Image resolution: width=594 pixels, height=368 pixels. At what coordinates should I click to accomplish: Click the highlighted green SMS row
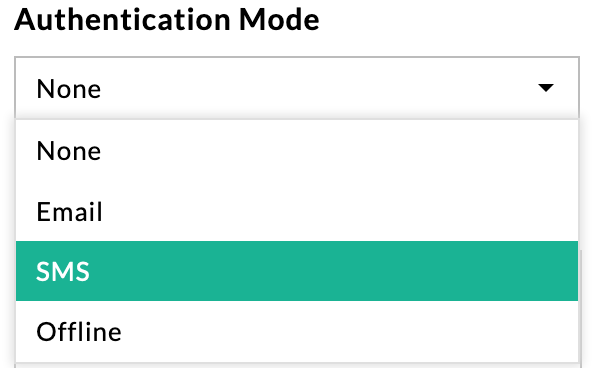tap(297, 271)
